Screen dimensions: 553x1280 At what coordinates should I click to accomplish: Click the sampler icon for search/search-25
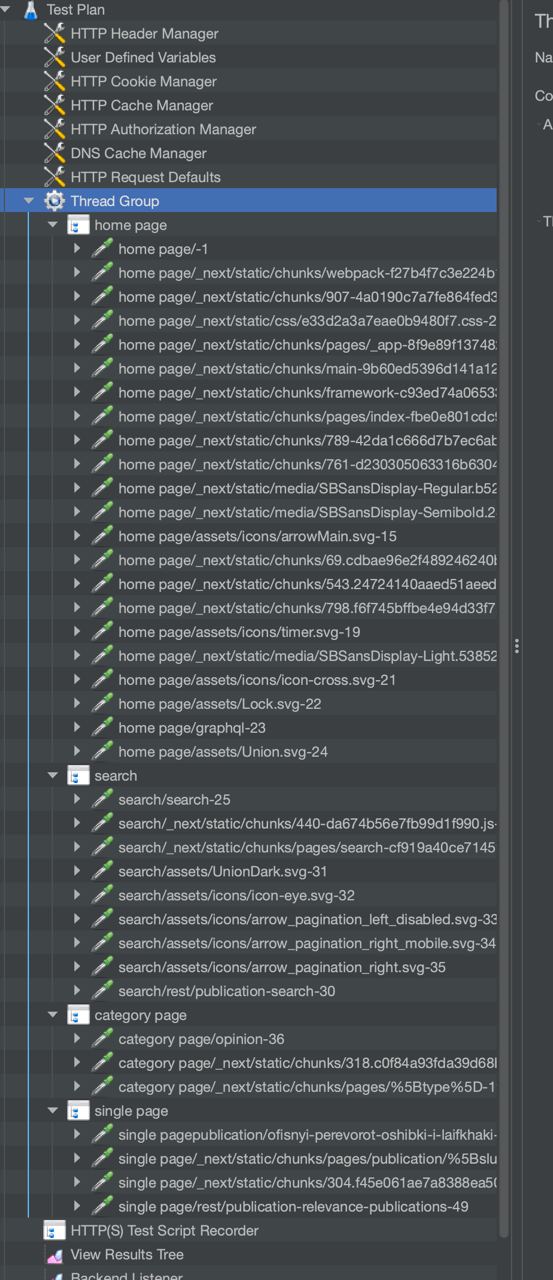pyautogui.click(x=102, y=799)
